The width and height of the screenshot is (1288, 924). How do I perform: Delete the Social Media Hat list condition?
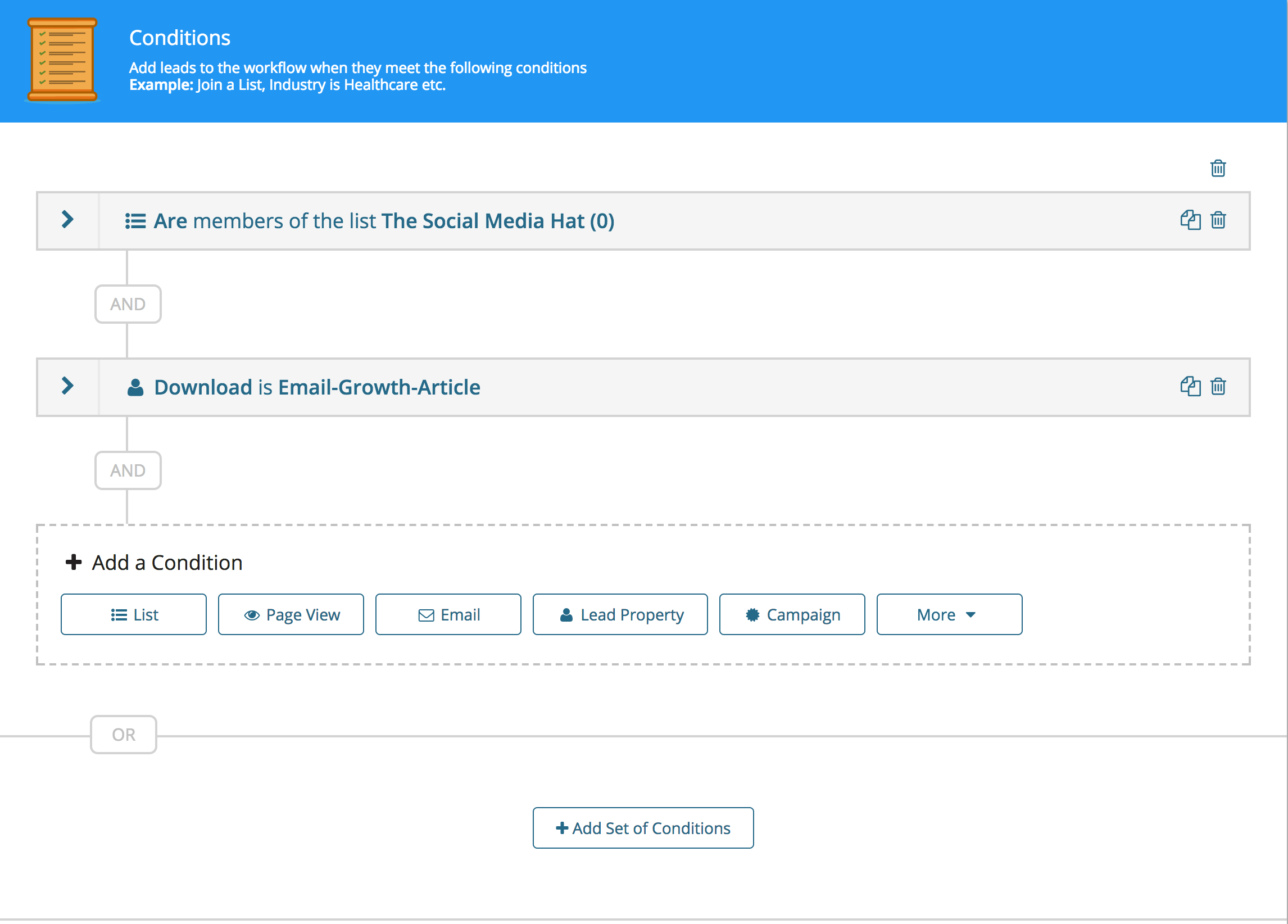[x=1218, y=220]
